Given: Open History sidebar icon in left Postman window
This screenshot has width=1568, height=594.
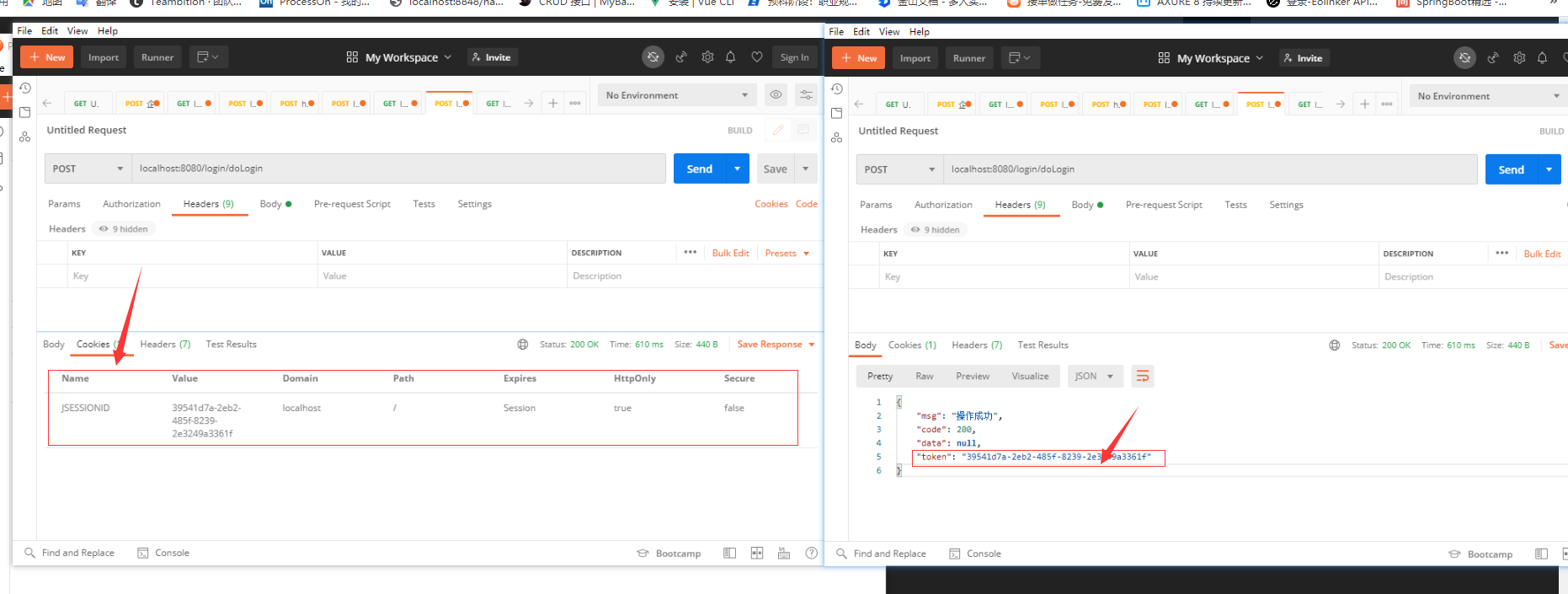Looking at the screenshot, I should coord(25,88).
